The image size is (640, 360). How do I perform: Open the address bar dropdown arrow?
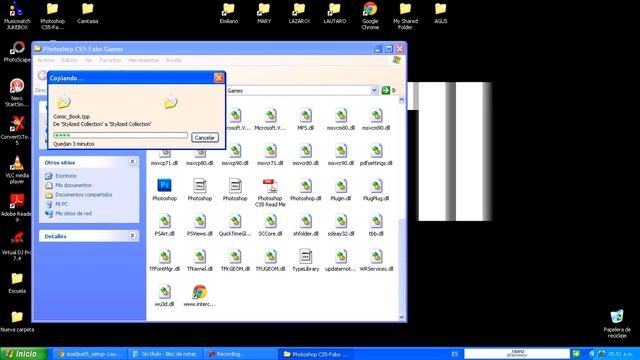(374, 90)
